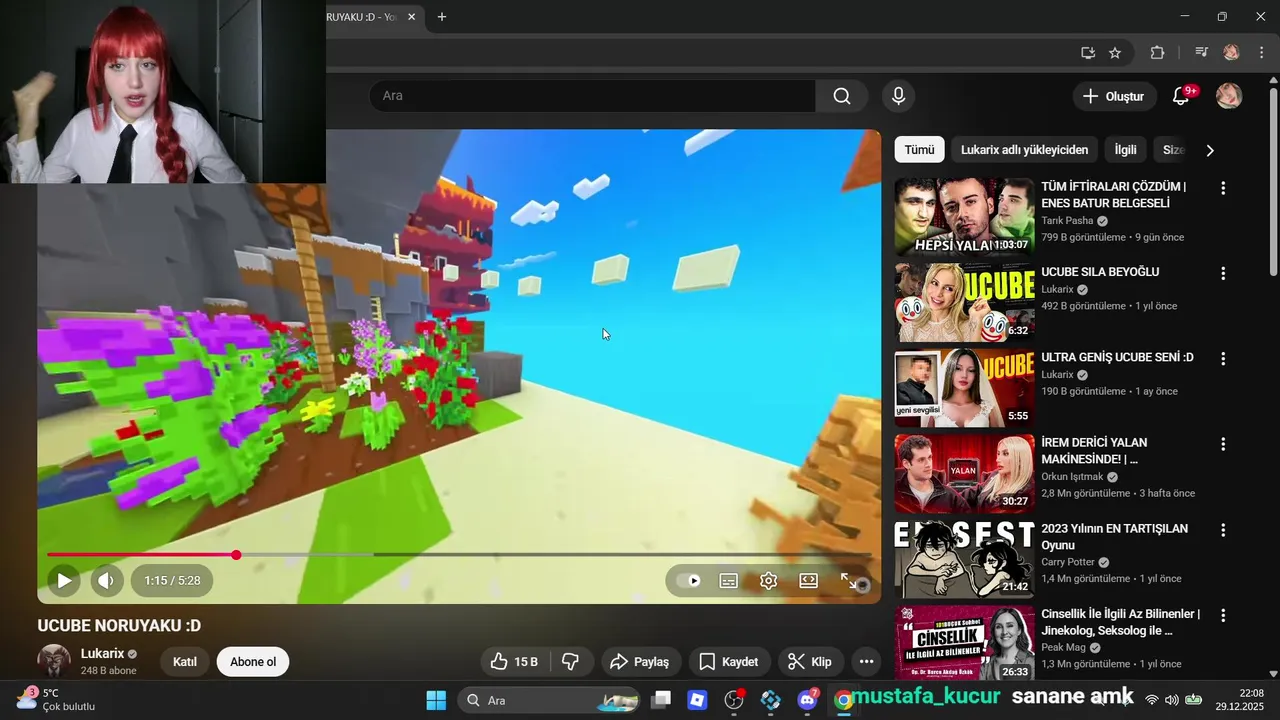Open the Lukarix channel avatar
The height and width of the screenshot is (720, 1280).
(54, 661)
